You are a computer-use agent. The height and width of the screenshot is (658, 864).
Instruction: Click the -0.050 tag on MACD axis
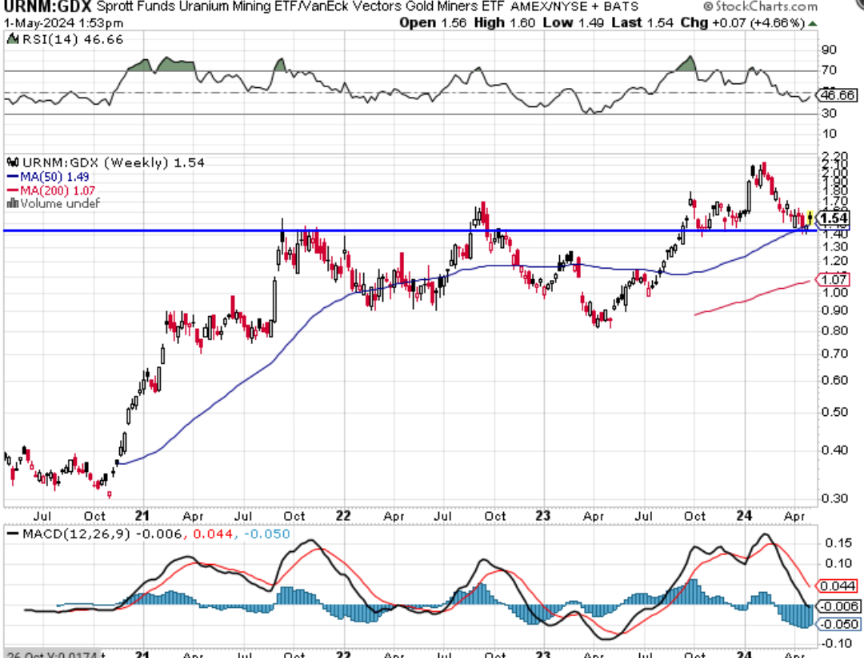[x=839, y=624]
